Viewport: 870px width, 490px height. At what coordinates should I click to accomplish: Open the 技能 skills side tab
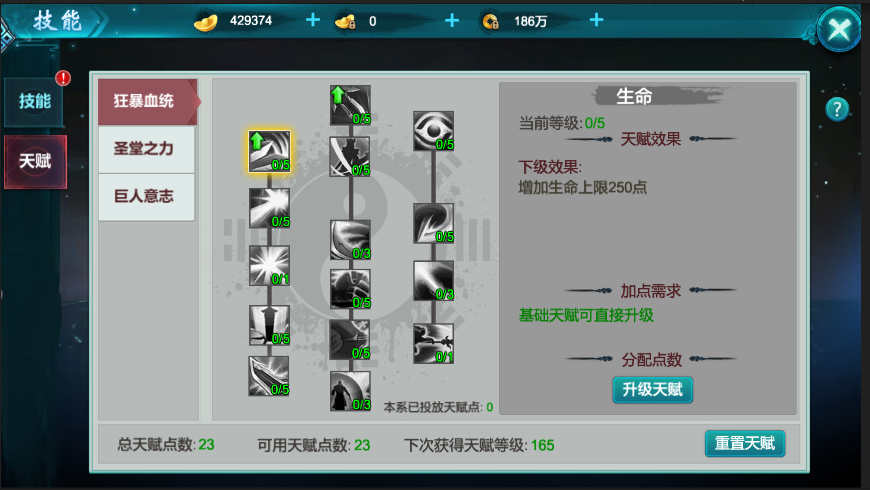pos(34,102)
